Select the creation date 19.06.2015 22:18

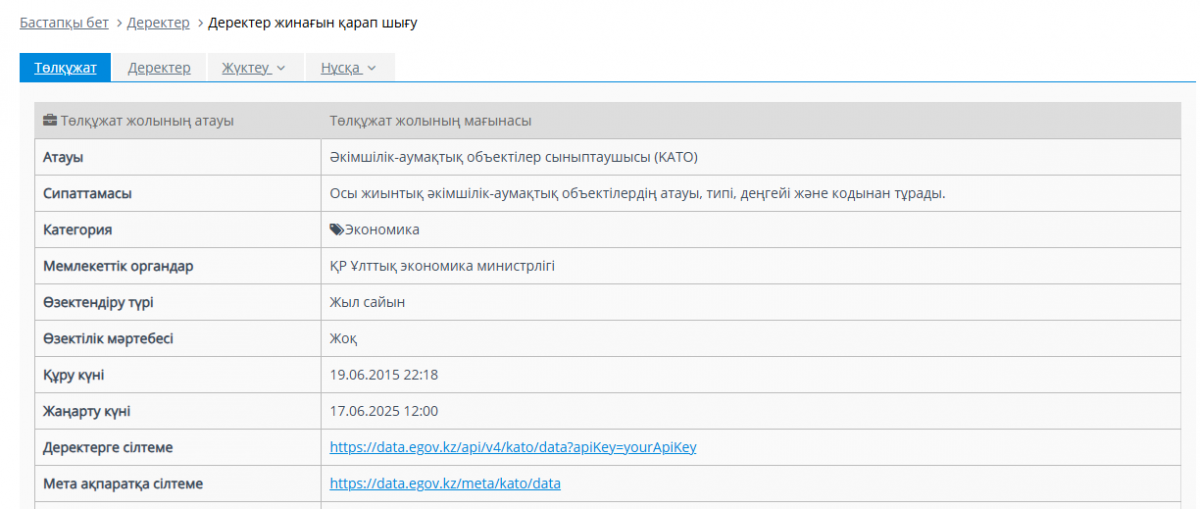pyautogui.click(x=384, y=375)
